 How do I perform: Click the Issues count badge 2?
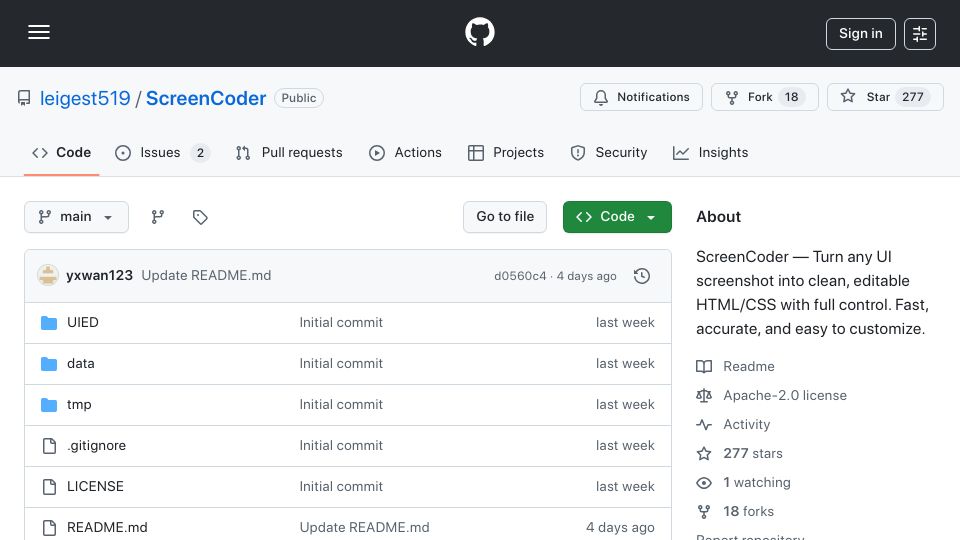point(200,153)
